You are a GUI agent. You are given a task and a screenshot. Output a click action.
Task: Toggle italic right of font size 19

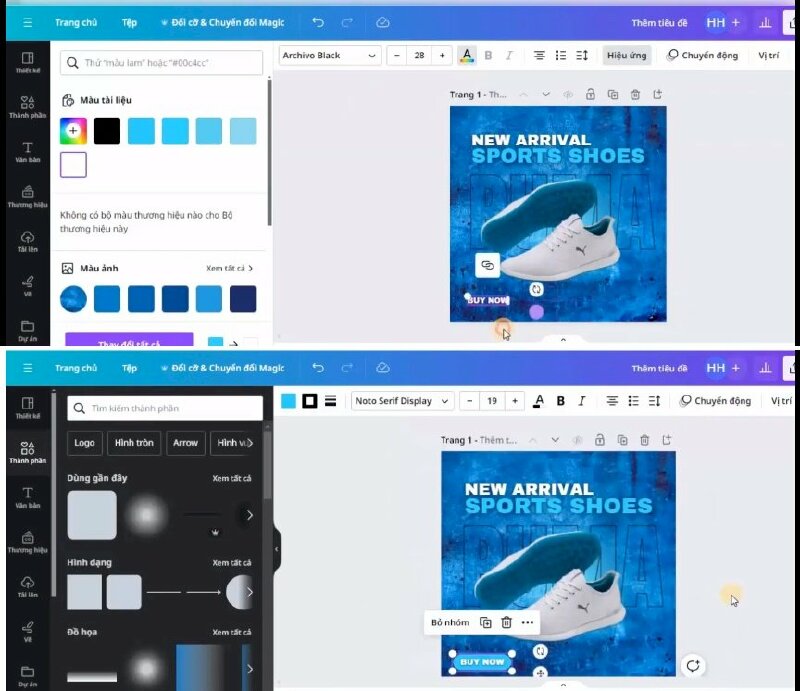[581, 401]
